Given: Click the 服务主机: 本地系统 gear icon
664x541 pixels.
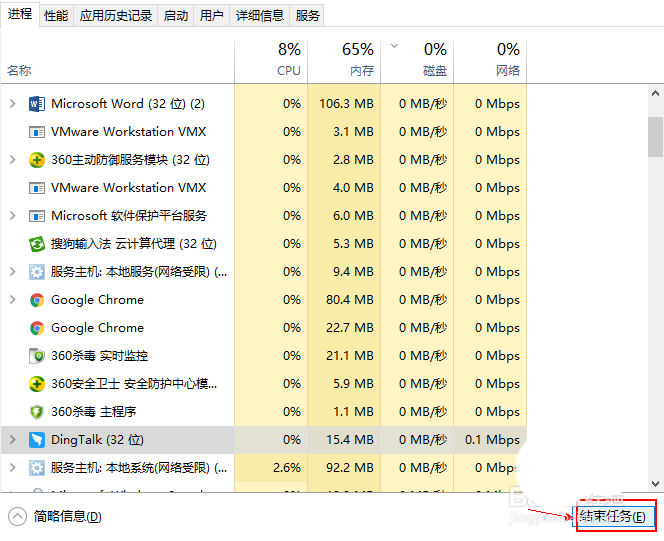Looking at the screenshot, I should [x=37, y=468].
